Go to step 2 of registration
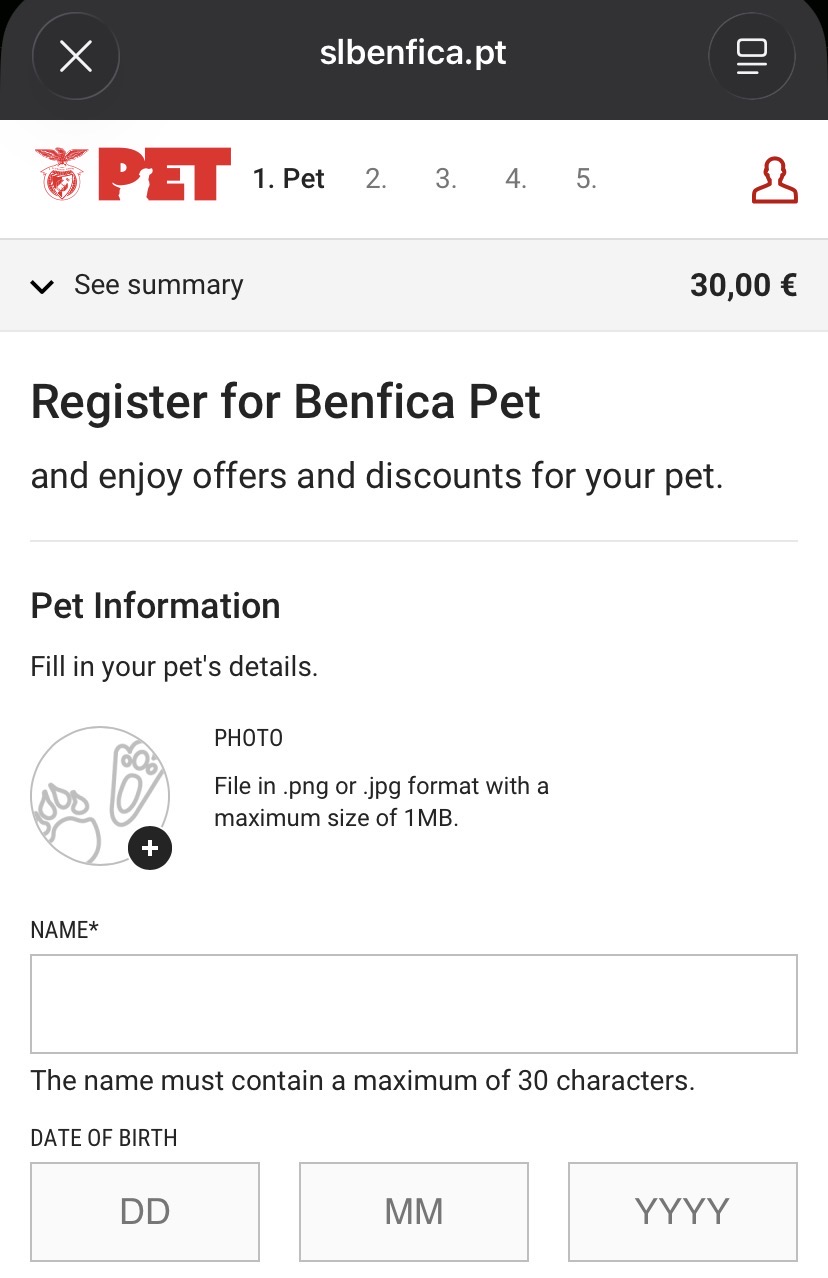Viewport: 828px width, 1278px height. click(376, 179)
